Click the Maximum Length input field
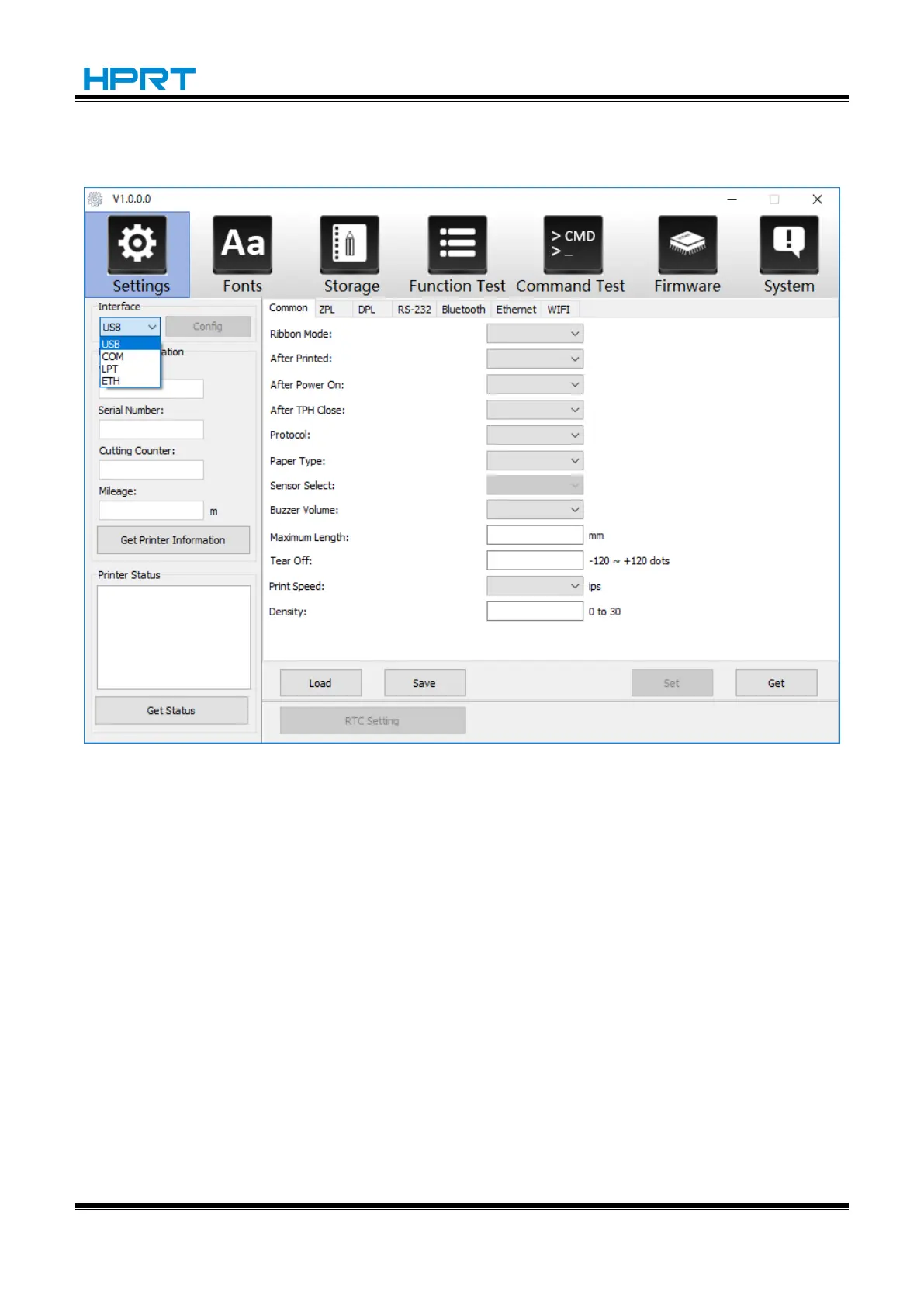Screen dimensions: 924x1307 pos(535,535)
